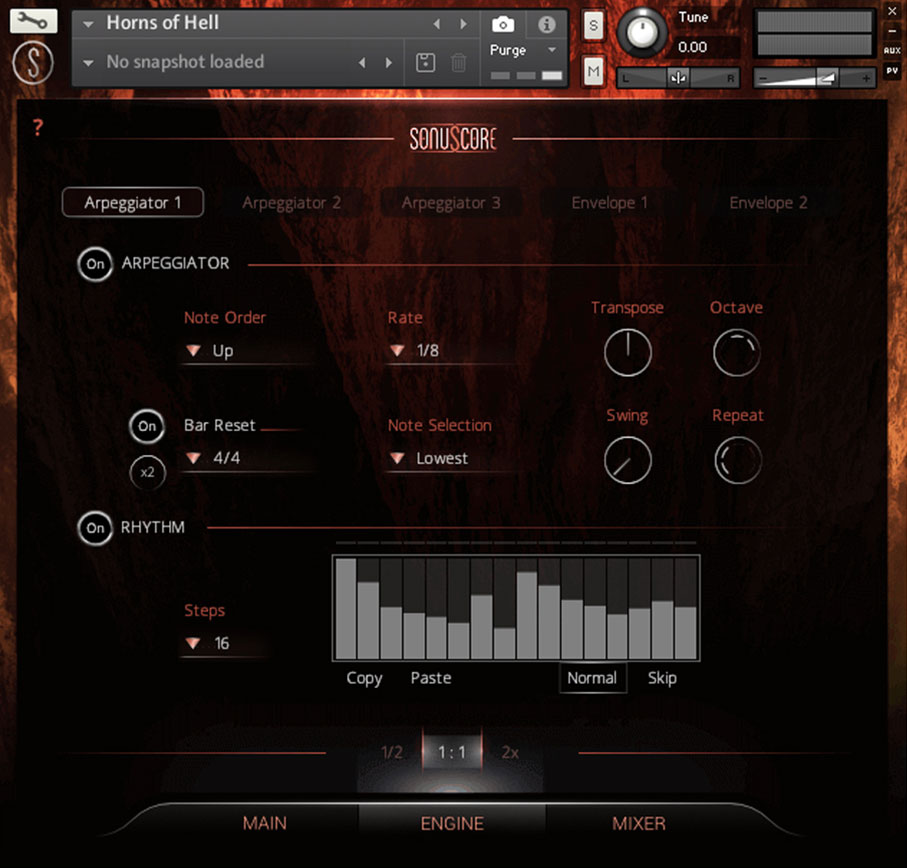Click the Transpose knob

(628, 353)
